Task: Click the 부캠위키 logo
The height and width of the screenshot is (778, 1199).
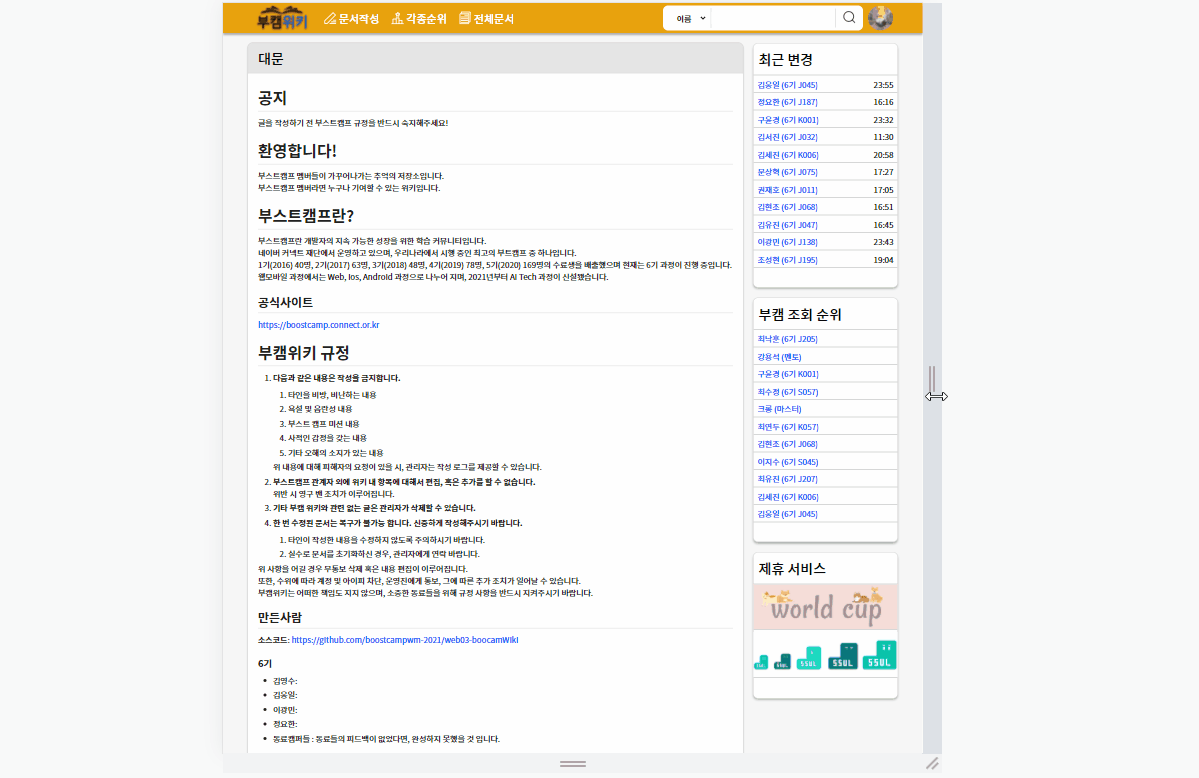Action: (x=282, y=18)
